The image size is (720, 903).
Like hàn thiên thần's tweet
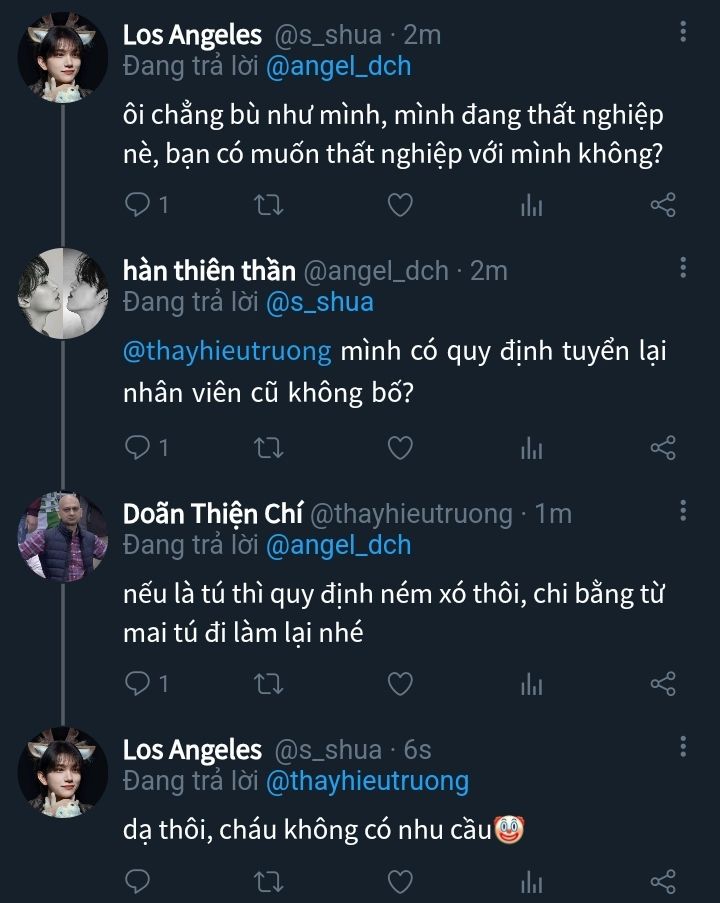click(400, 448)
